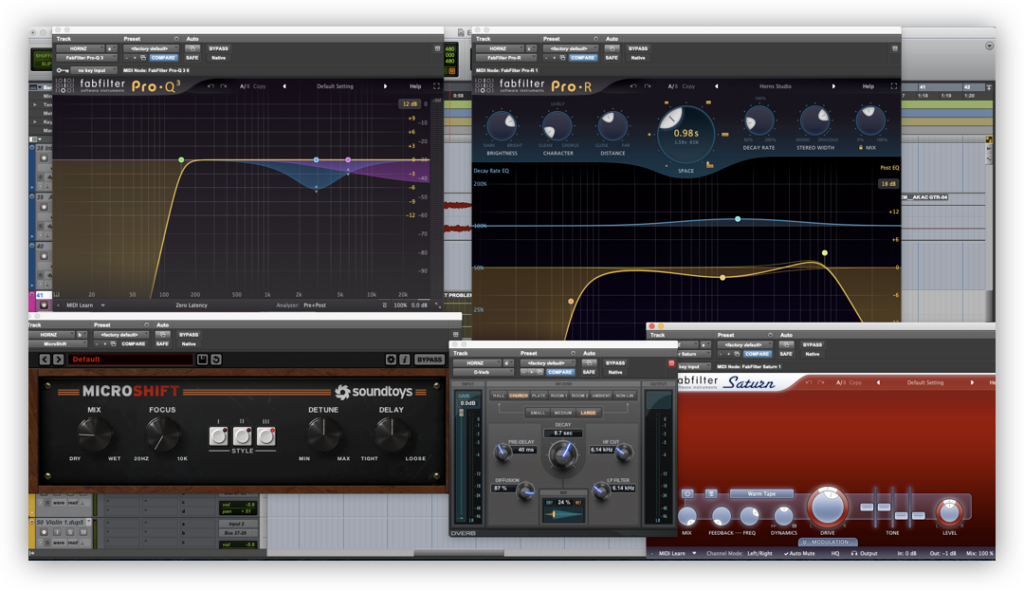The image size is (1024, 591).
Task: Select the green EQ band node in Pro-Q 3
Action: click(182, 160)
